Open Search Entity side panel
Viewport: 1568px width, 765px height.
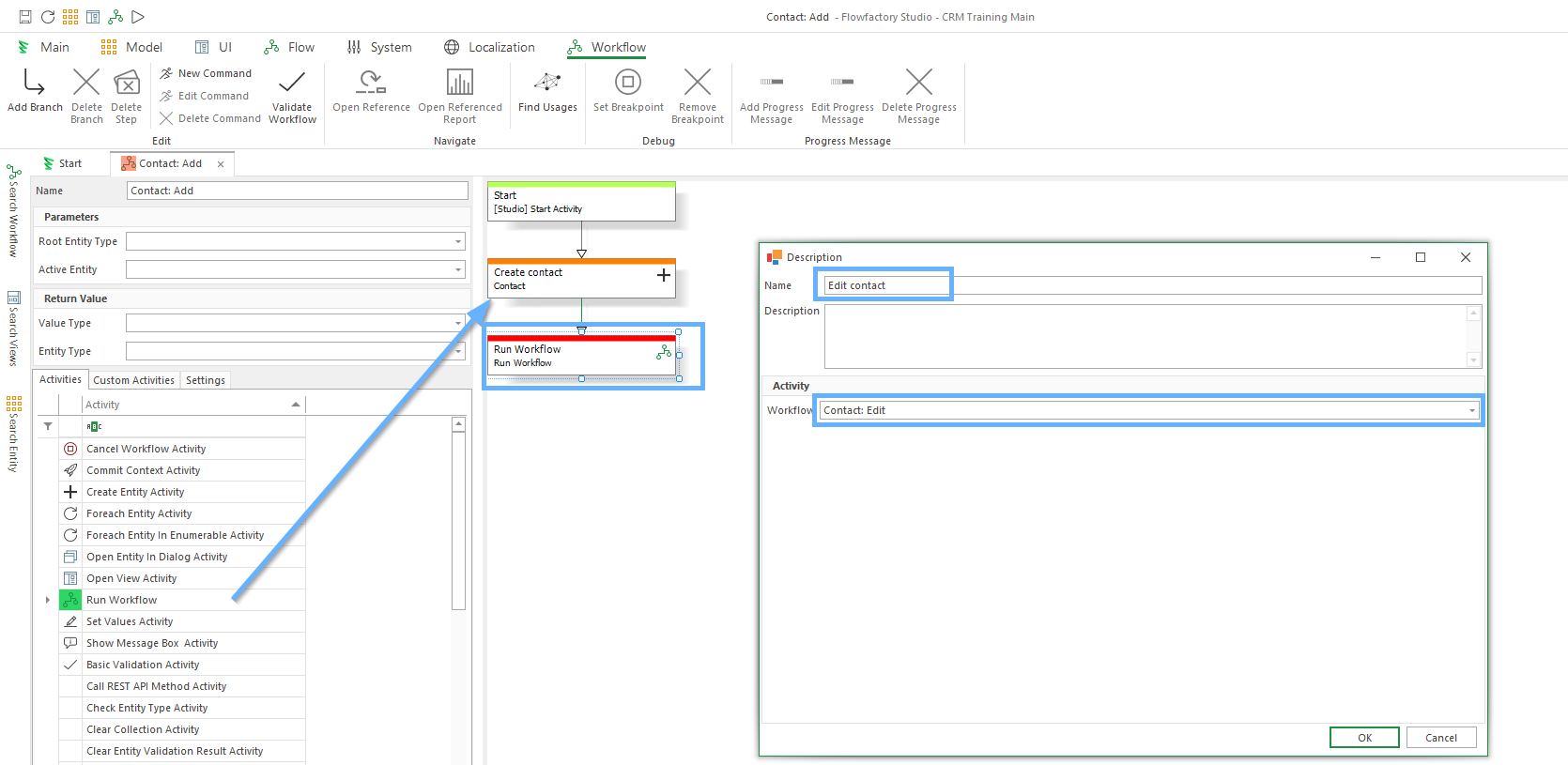point(13,434)
